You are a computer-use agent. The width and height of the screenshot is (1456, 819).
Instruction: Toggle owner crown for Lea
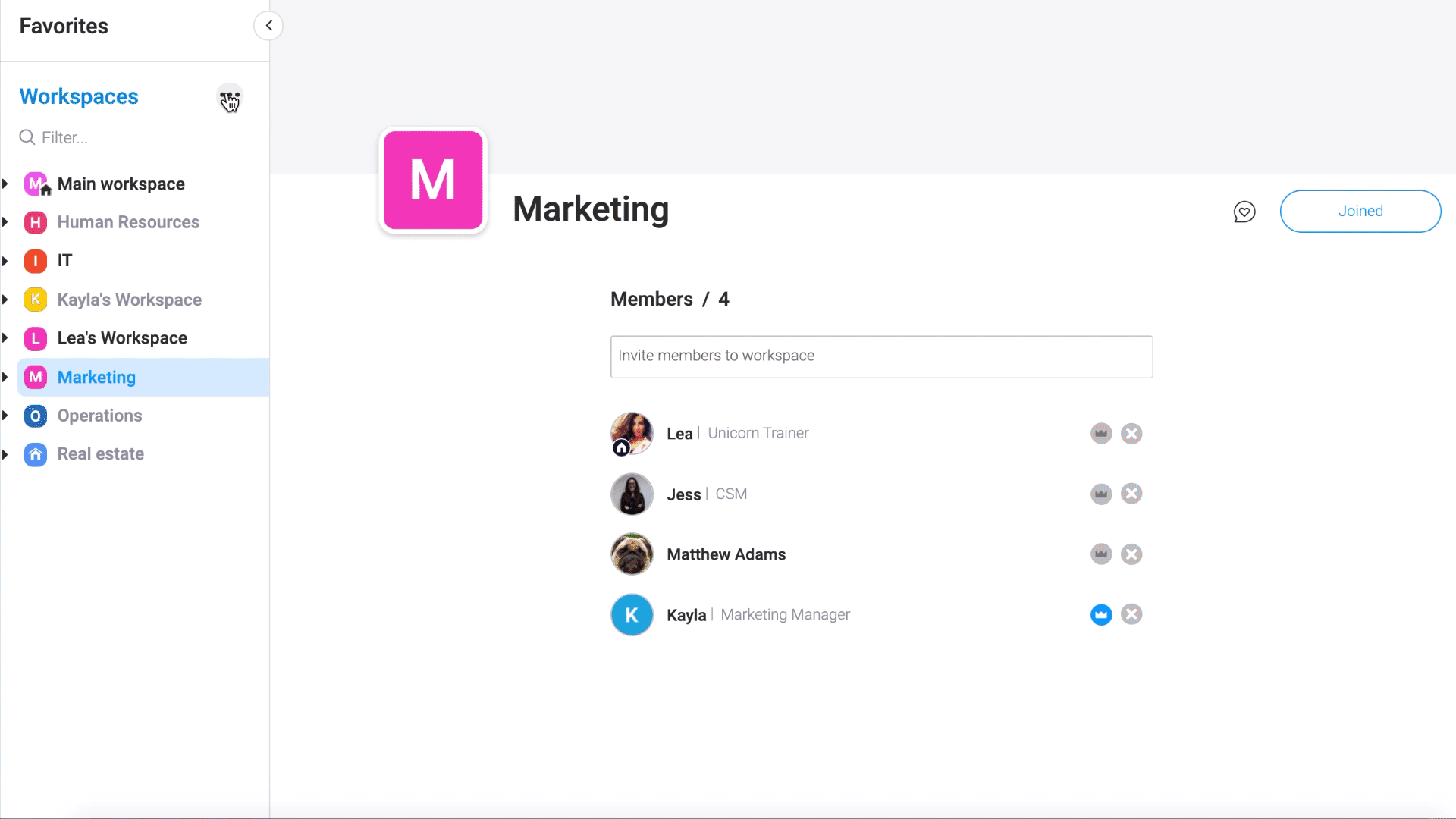pos(1101,434)
